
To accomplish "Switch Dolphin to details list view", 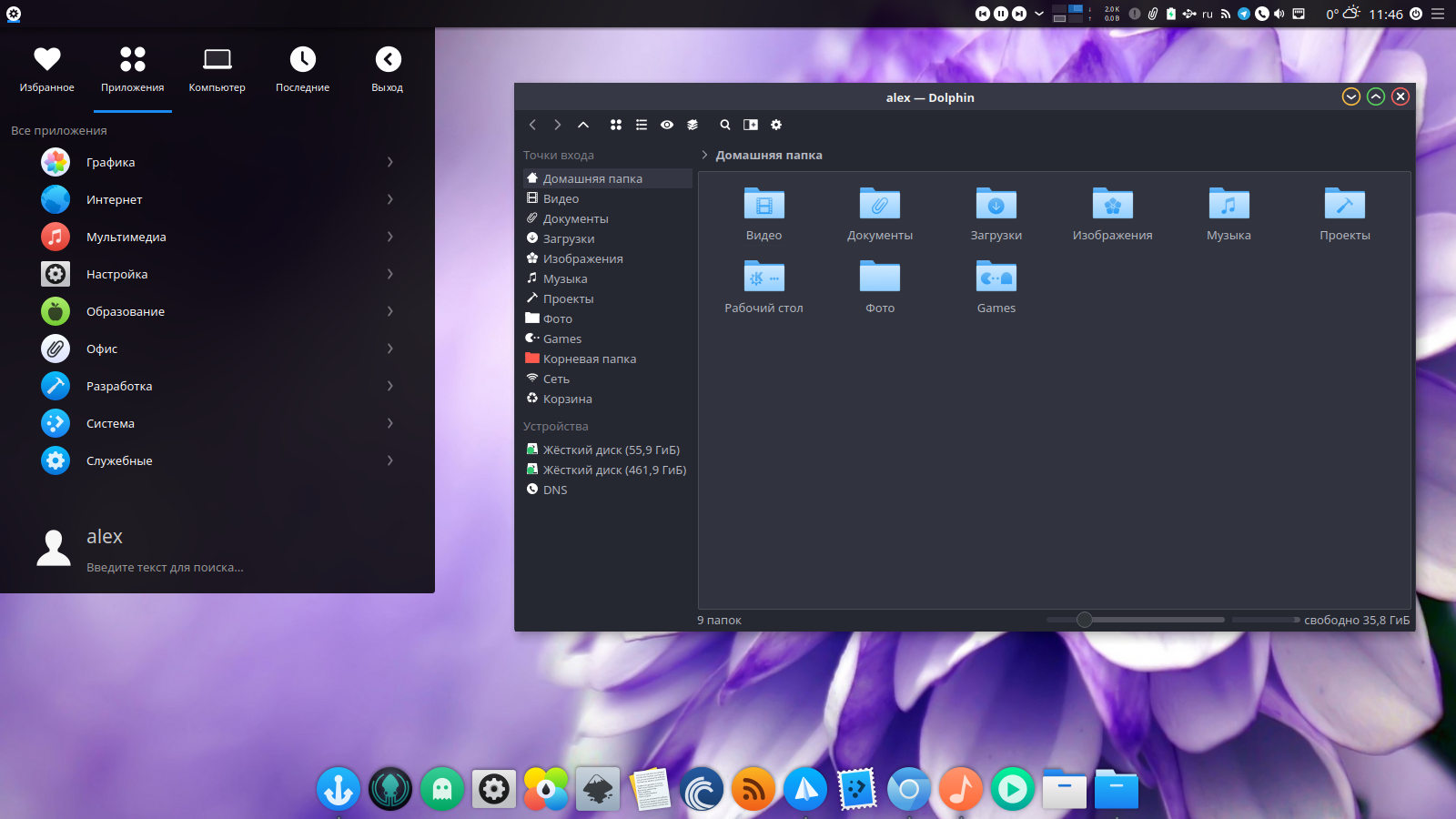I will click(642, 125).
